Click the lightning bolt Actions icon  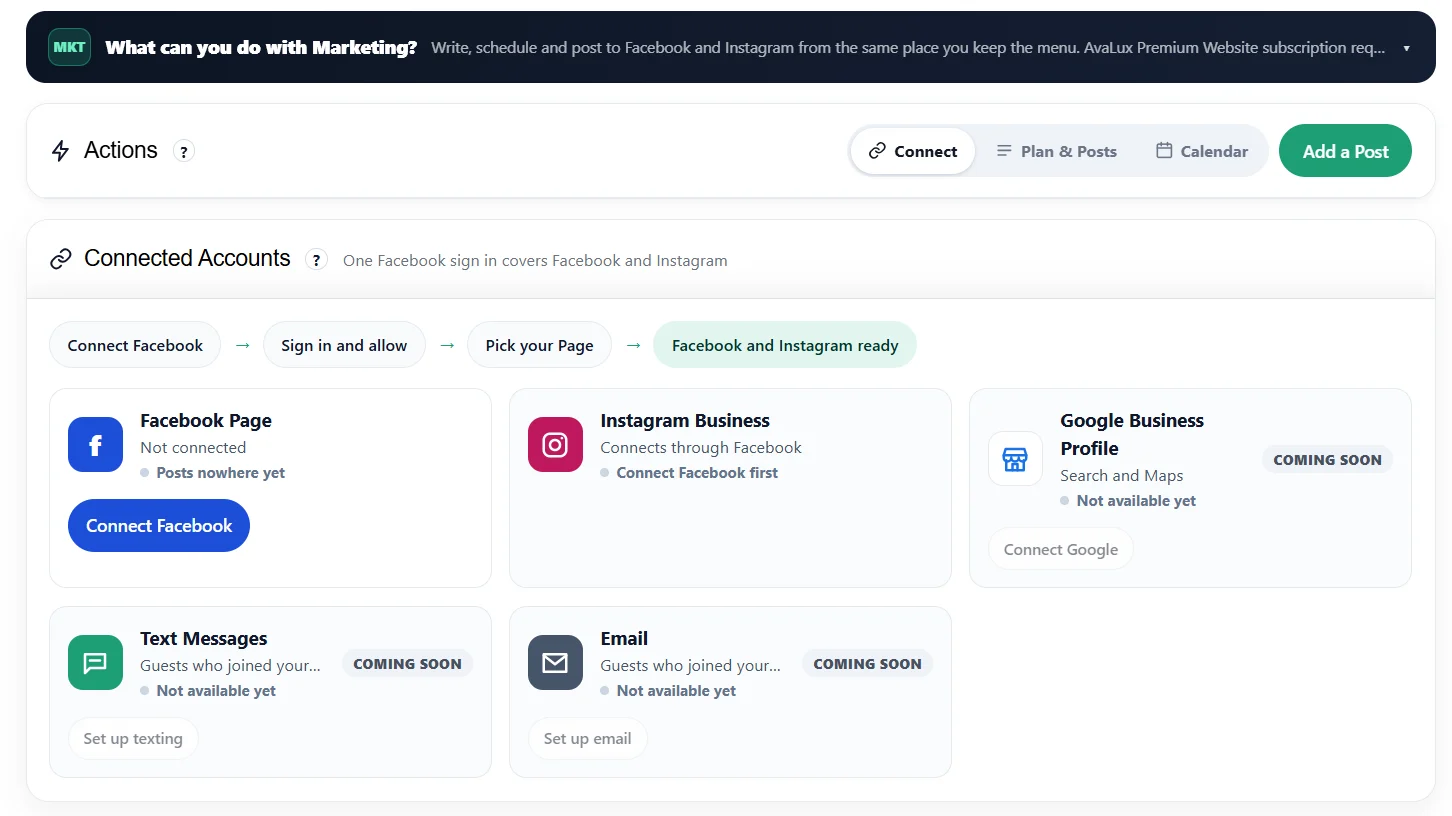[61, 151]
